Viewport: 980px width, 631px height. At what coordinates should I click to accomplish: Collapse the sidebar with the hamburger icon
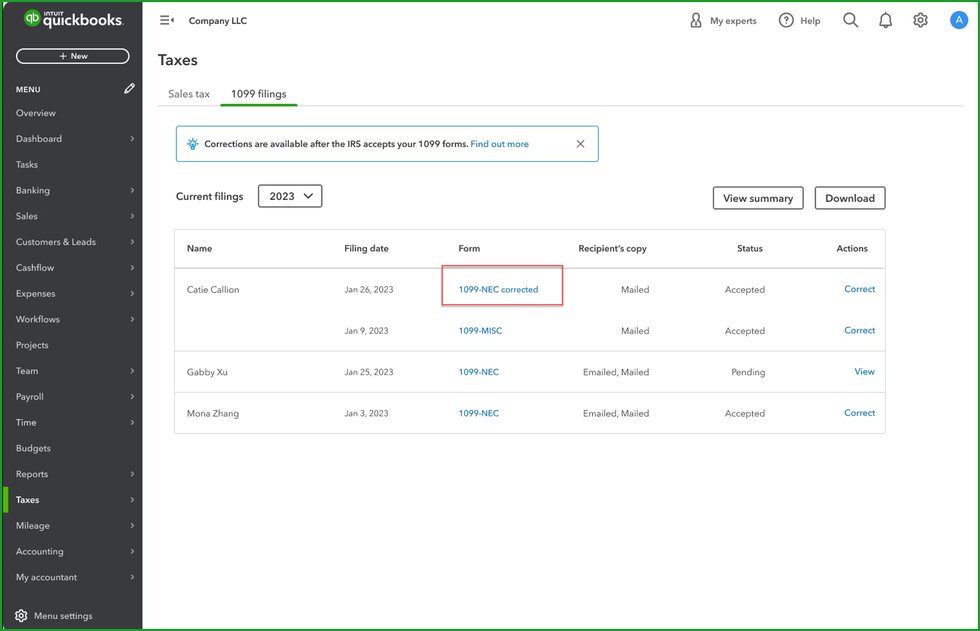[167, 20]
